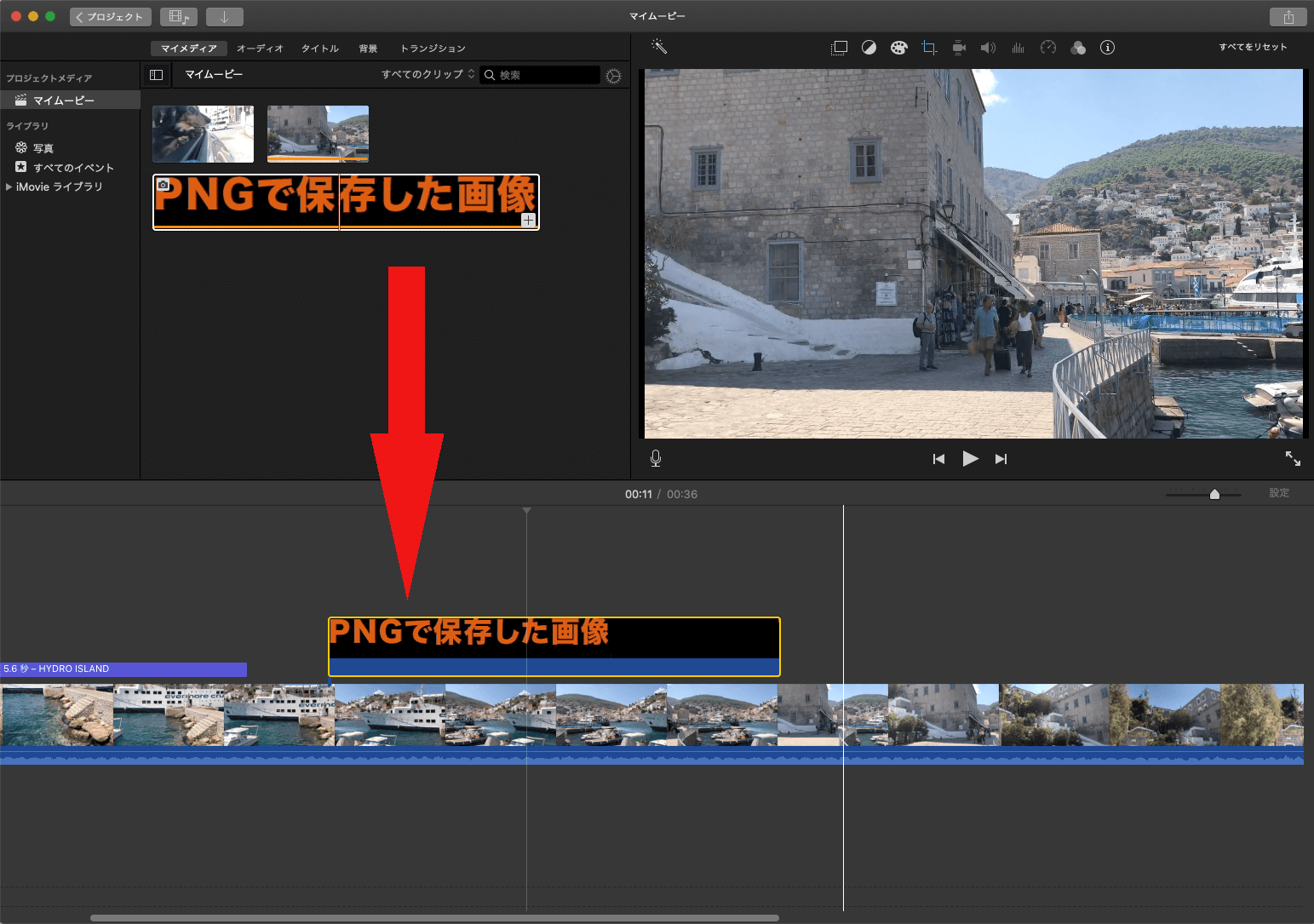This screenshot has height=924, width=1314.
Task: Click the magic wand auto-enhance icon
Action: (659, 47)
